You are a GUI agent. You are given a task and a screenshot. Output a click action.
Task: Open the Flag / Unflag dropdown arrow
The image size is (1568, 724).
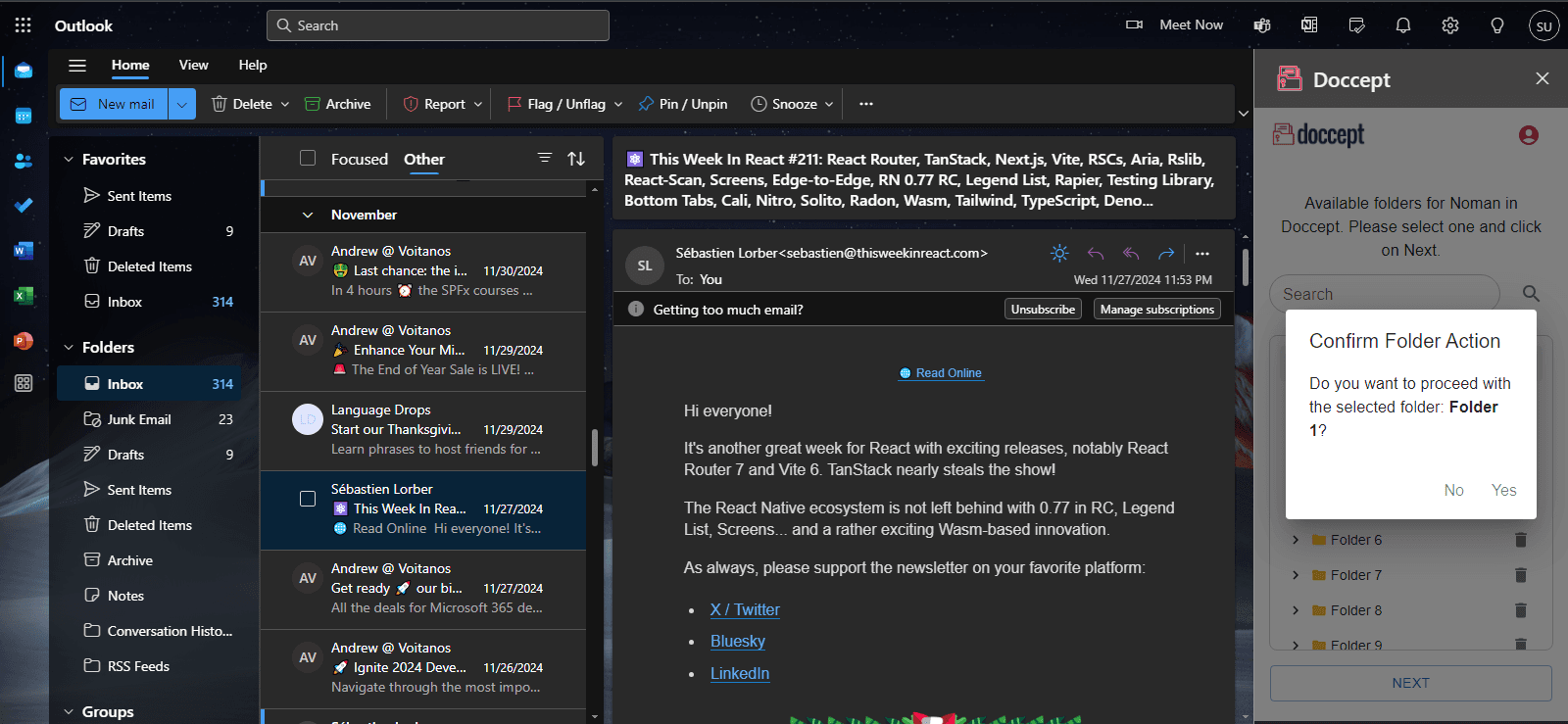618,104
